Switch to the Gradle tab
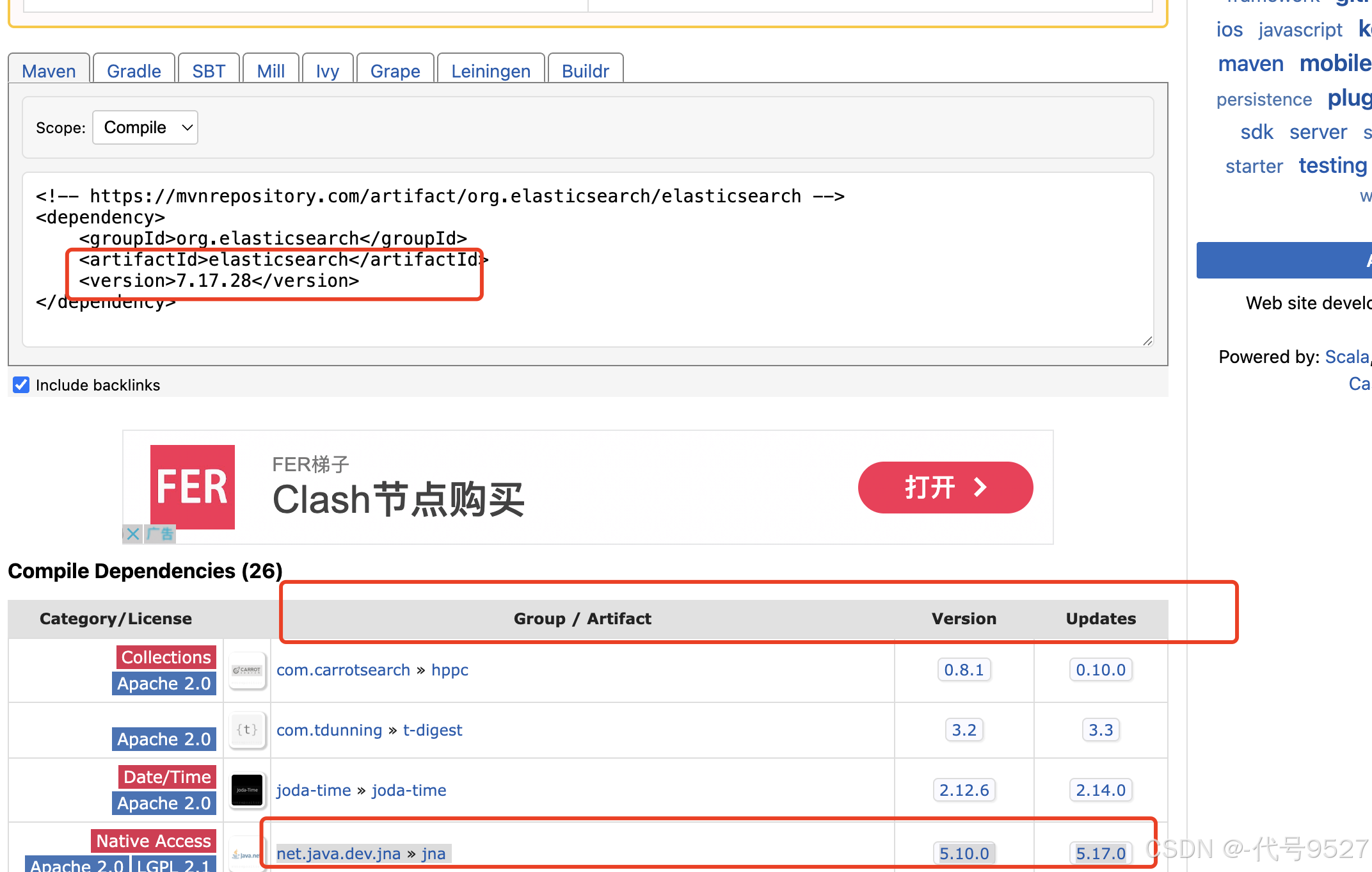 [134, 71]
